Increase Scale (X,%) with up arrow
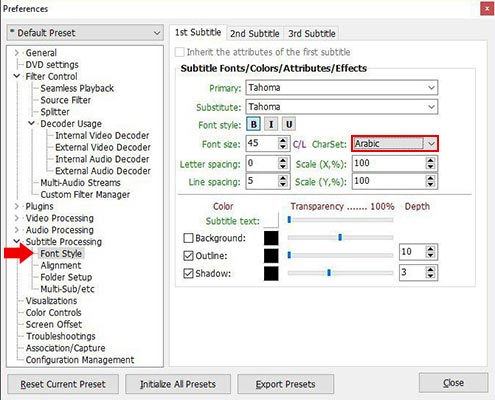 click(x=430, y=160)
